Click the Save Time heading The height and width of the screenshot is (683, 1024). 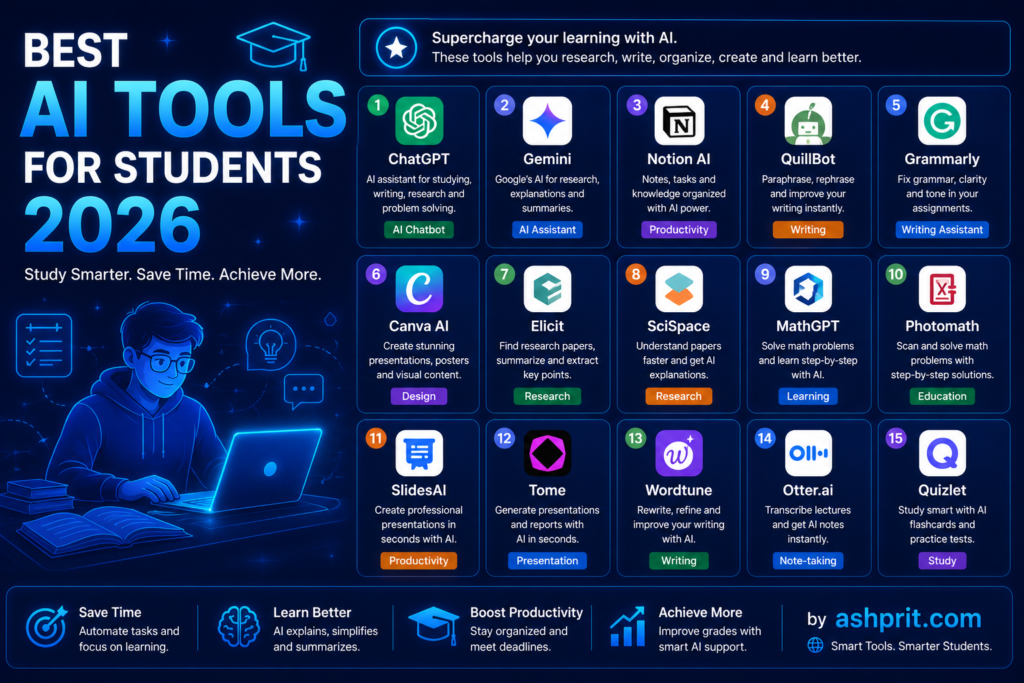tap(110, 612)
